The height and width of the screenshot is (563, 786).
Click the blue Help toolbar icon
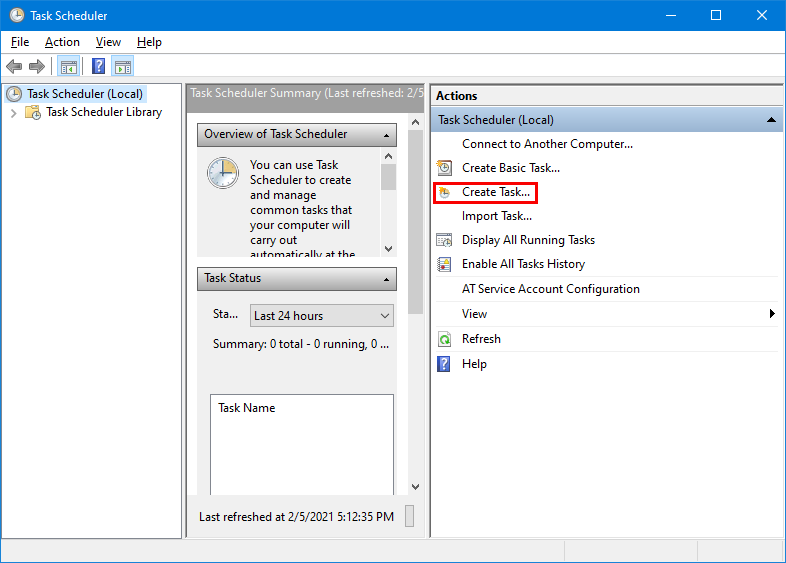(x=98, y=66)
